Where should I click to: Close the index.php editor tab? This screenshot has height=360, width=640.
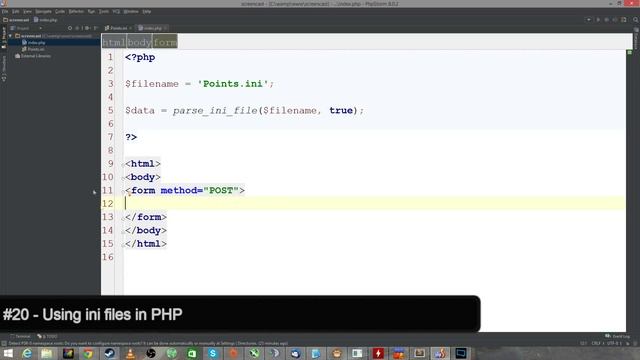pos(165,28)
